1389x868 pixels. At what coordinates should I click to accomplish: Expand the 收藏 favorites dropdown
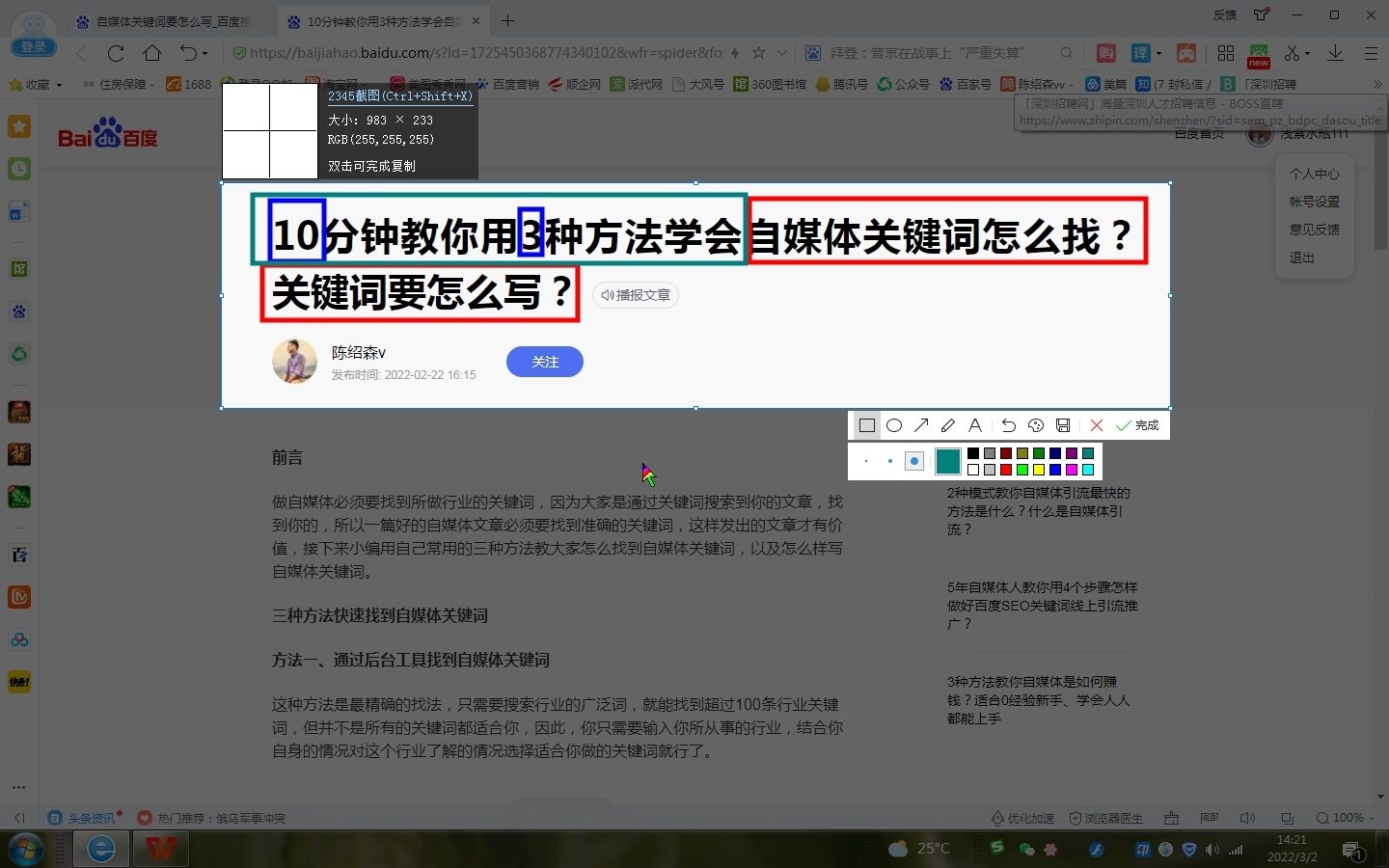click(x=59, y=85)
